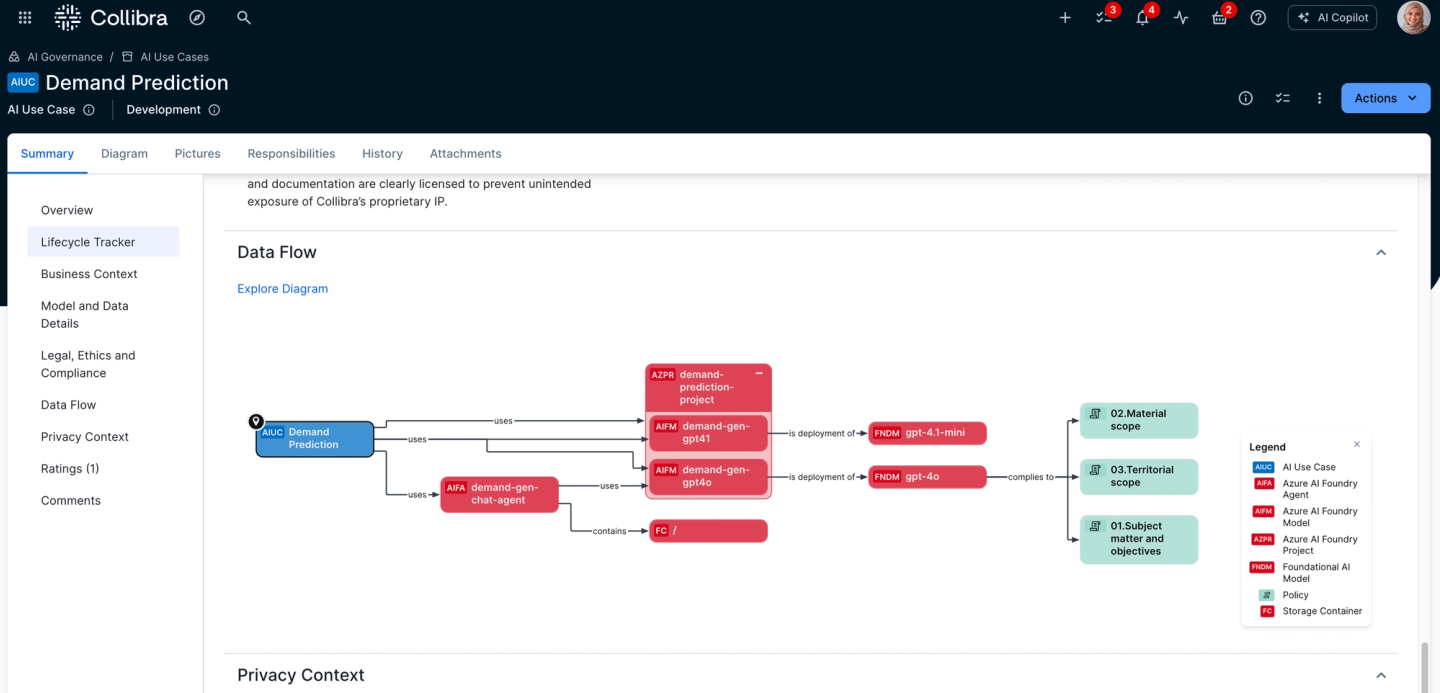Open the Responsibilities tab
The height and width of the screenshot is (693, 1440).
pyautogui.click(x=291, y=153)
